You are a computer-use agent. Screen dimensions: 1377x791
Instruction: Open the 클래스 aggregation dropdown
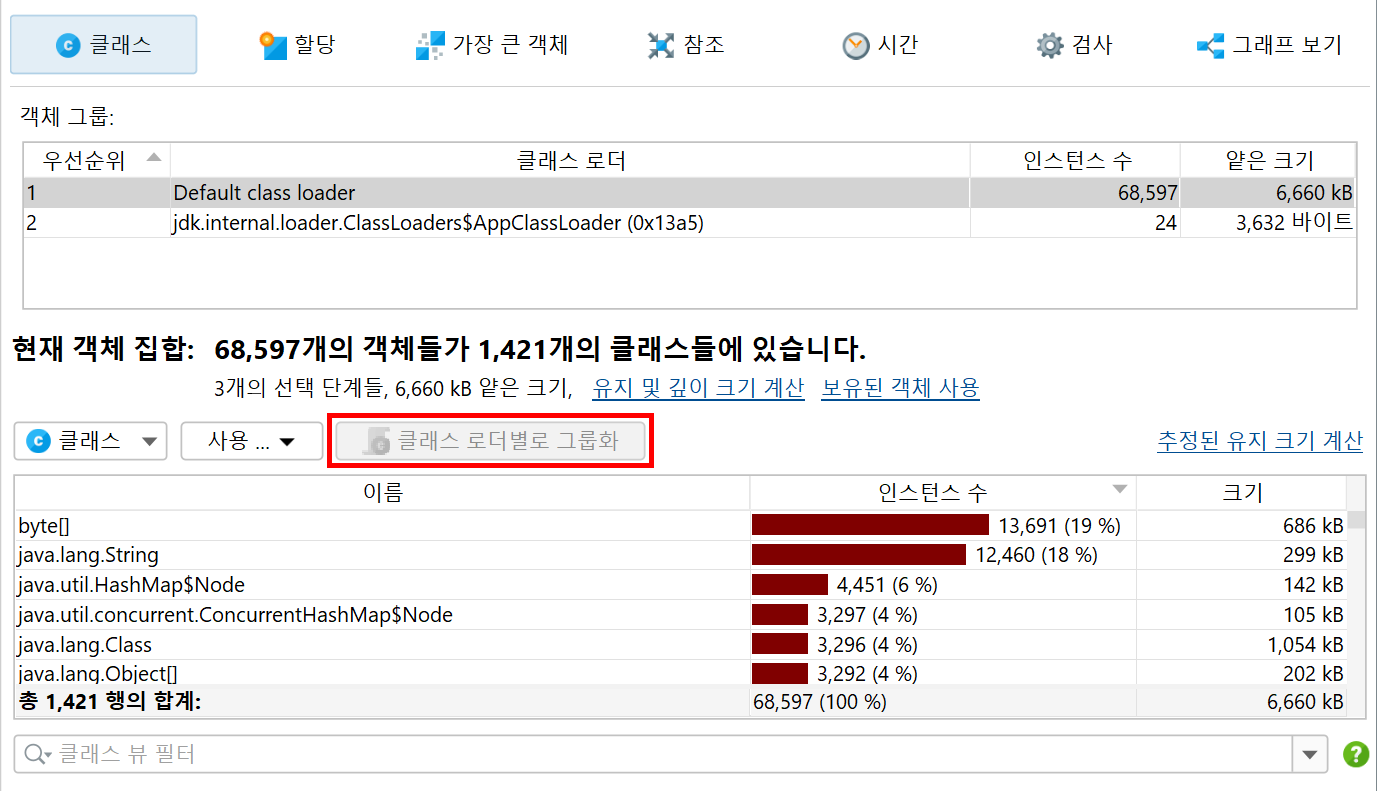click(90, 441)
